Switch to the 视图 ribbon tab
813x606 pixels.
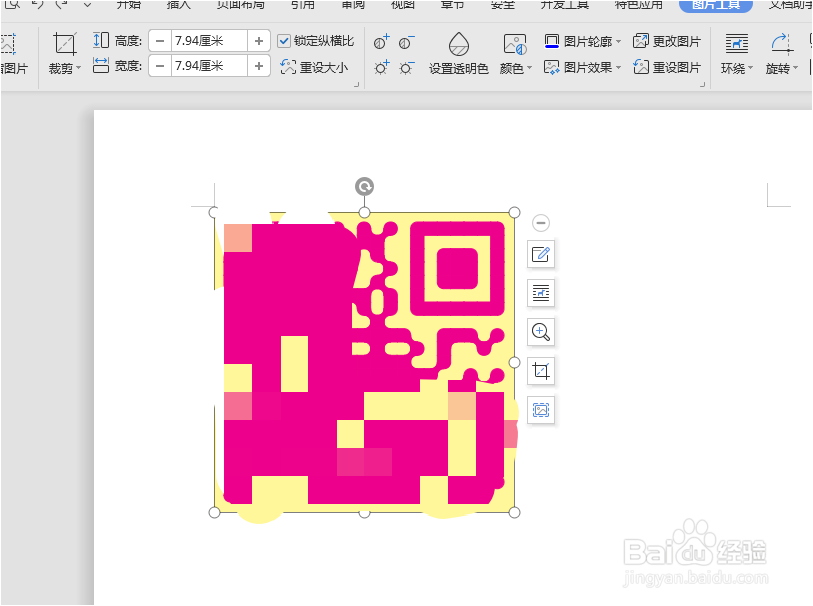pos(402,5)
